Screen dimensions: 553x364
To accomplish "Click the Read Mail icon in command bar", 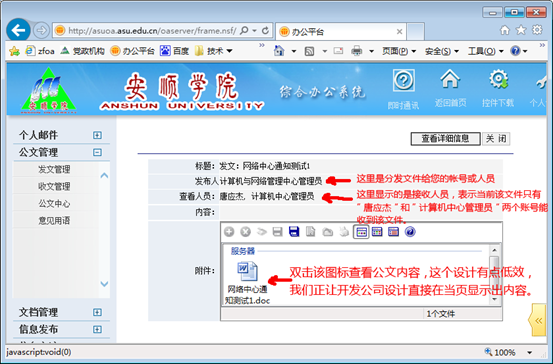I will (338, 51).
